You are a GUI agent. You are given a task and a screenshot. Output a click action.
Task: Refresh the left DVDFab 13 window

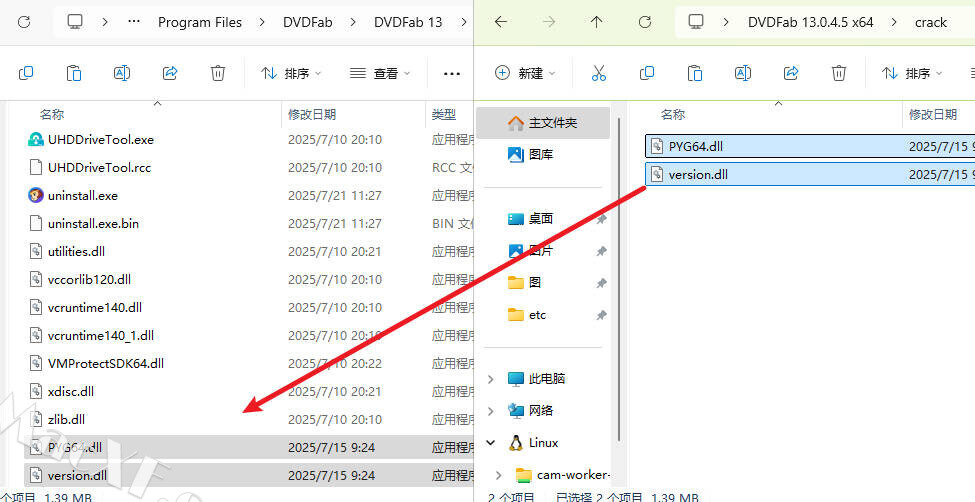[x=24, y=22]
